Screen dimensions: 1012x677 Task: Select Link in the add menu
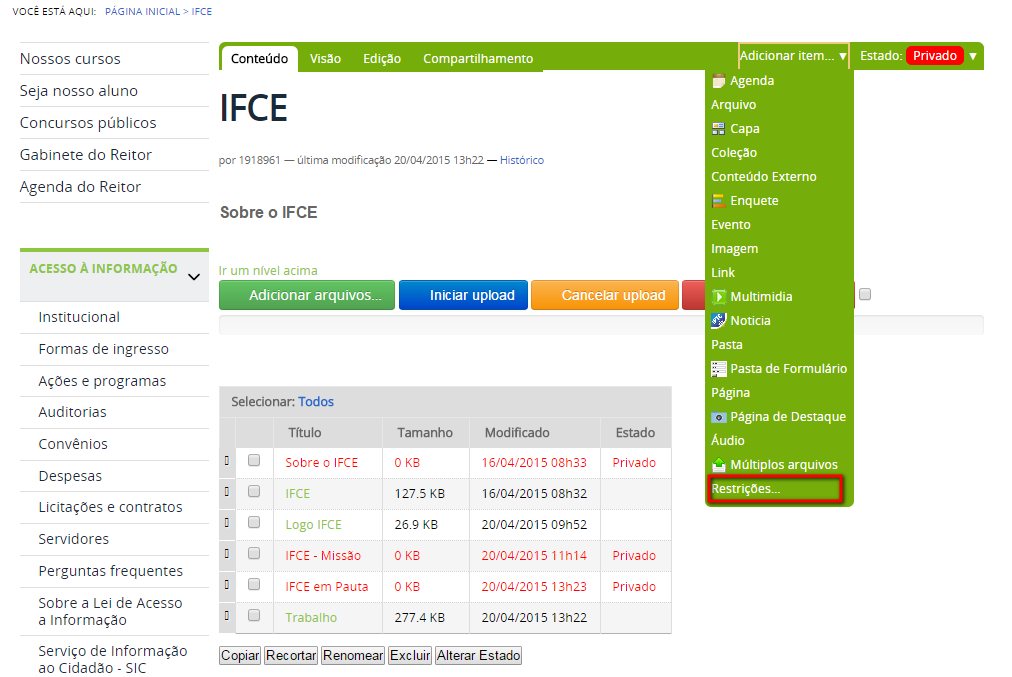click(723, 272)
